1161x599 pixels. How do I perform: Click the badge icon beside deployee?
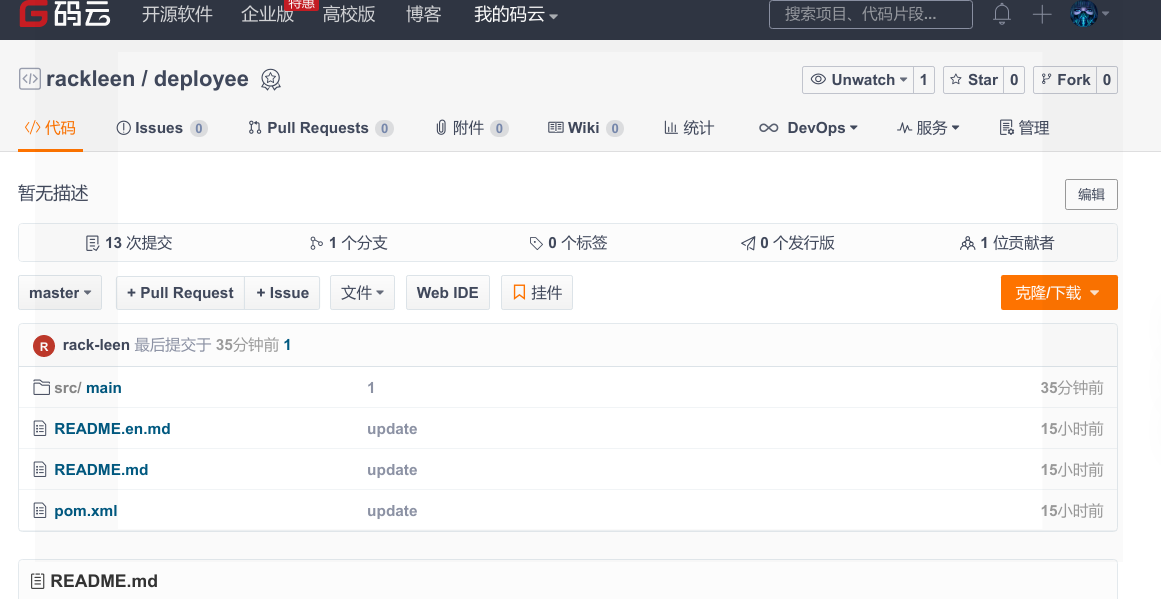[270, 80]
